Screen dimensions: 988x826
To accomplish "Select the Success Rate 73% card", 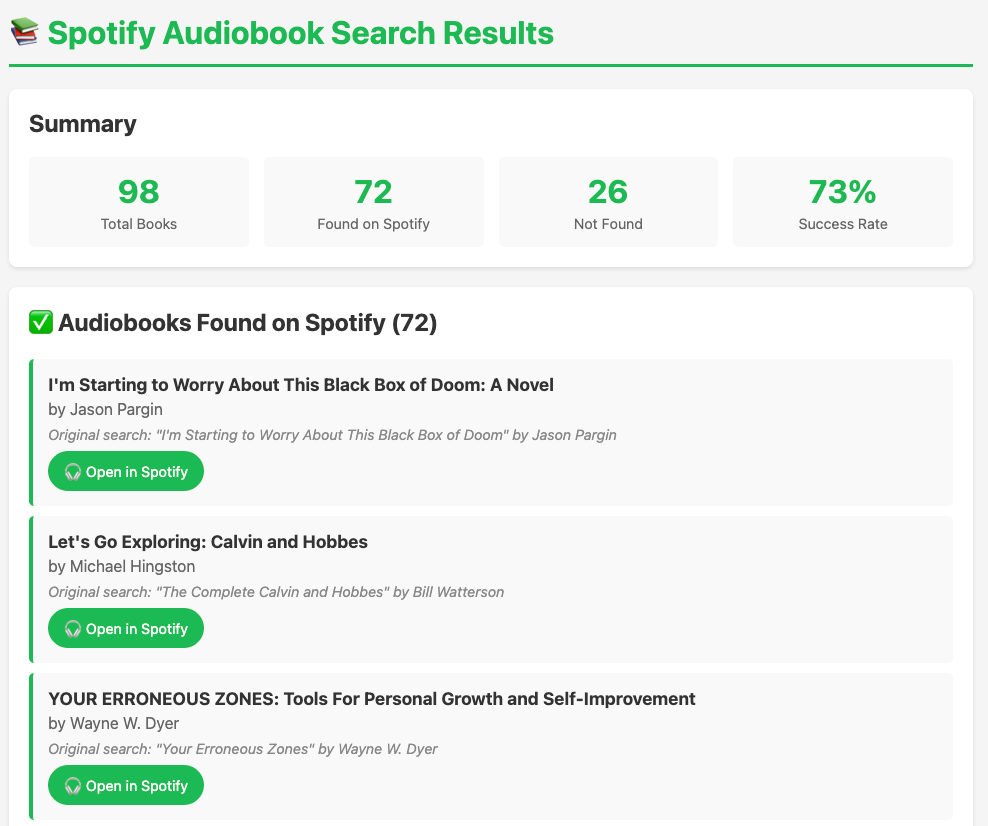I will coord(842,202).
